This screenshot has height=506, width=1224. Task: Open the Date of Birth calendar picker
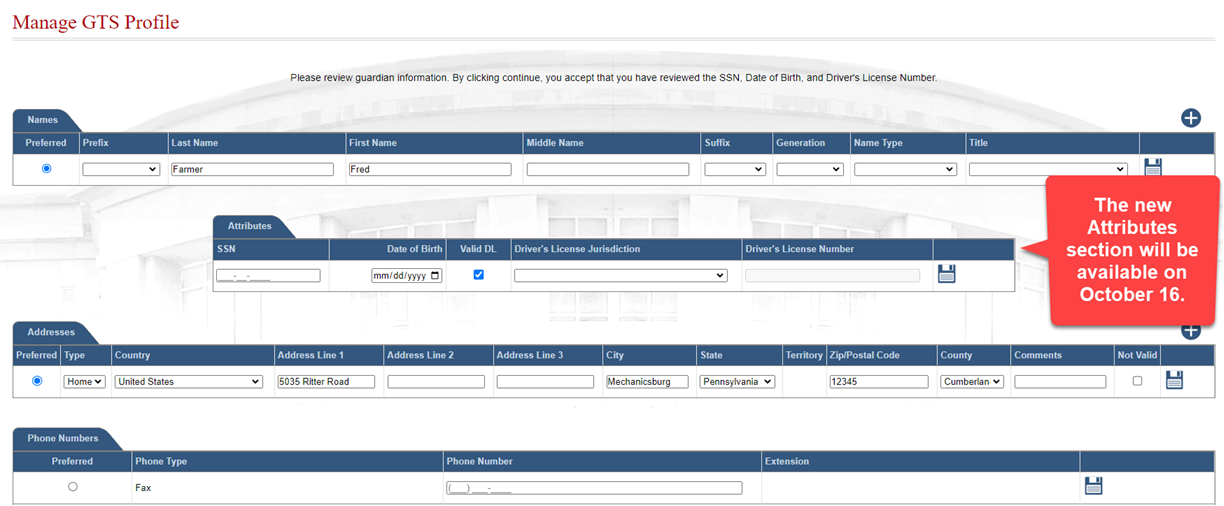coord(435,276)
